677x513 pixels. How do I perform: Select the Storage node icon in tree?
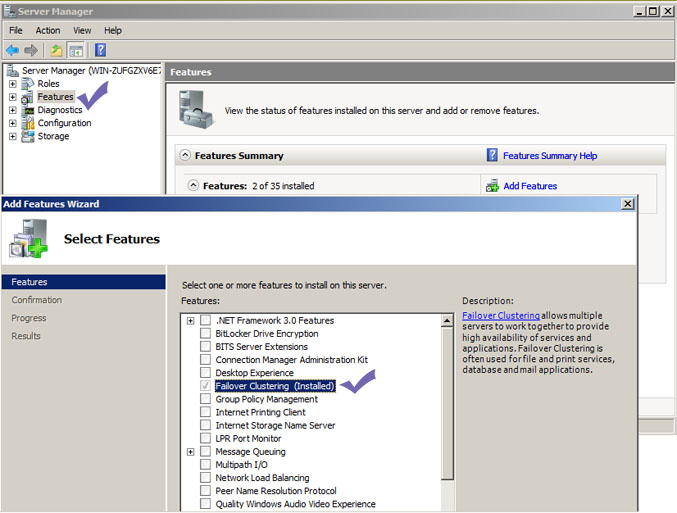point(28,136)
